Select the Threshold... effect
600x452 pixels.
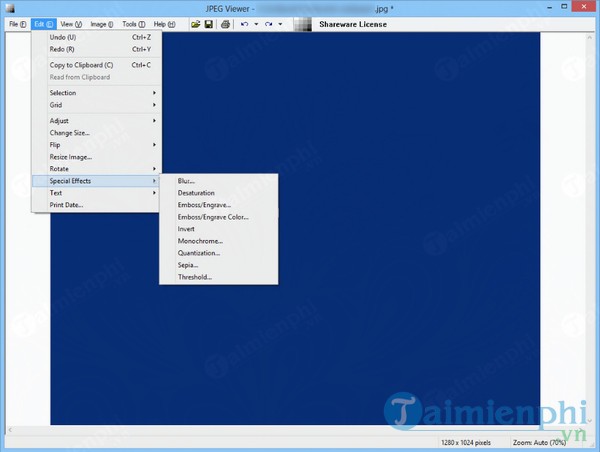coord(219,277)
